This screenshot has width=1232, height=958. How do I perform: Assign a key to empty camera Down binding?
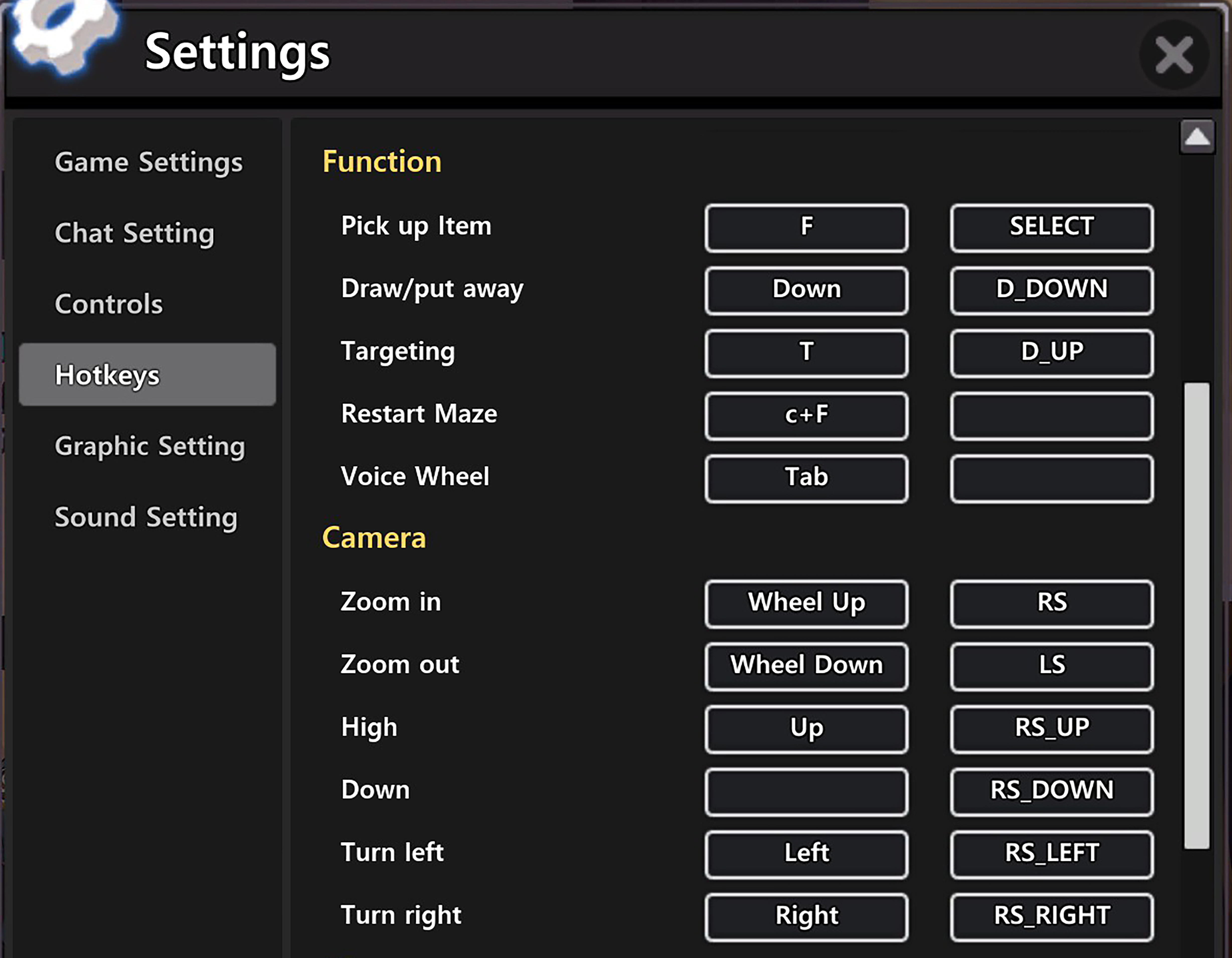point(806,791)
